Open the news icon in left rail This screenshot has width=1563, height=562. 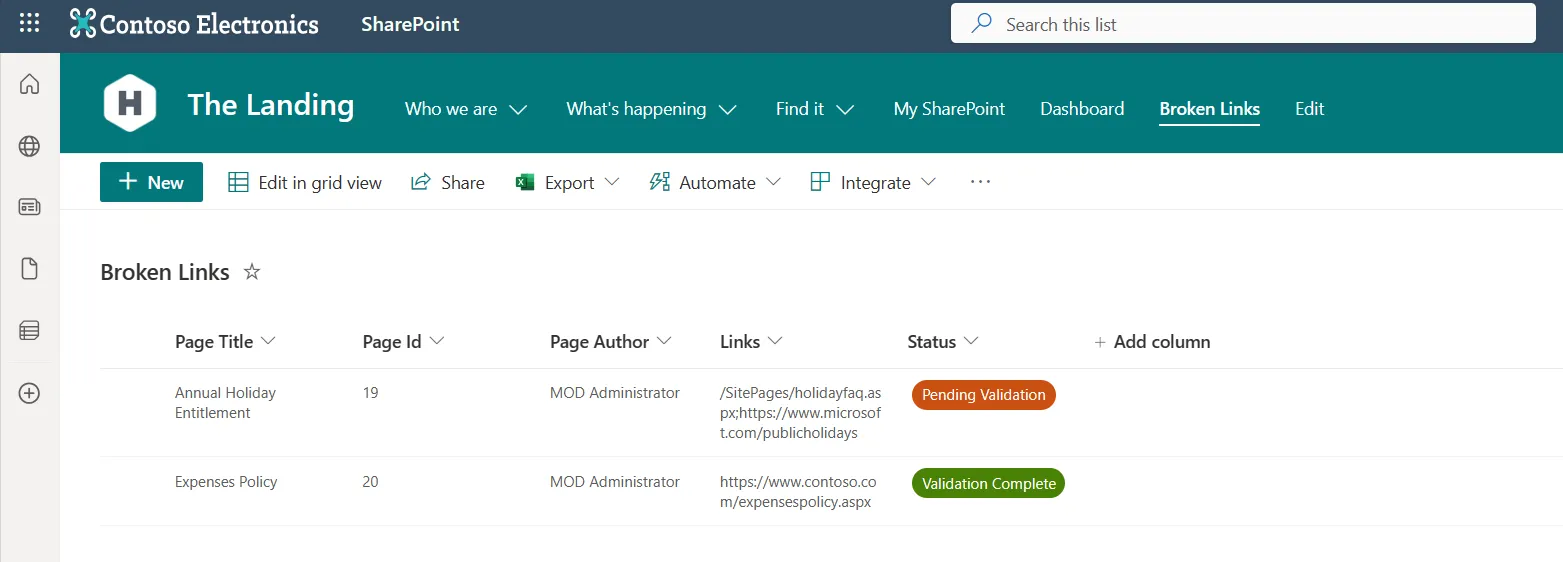point(30,207)
